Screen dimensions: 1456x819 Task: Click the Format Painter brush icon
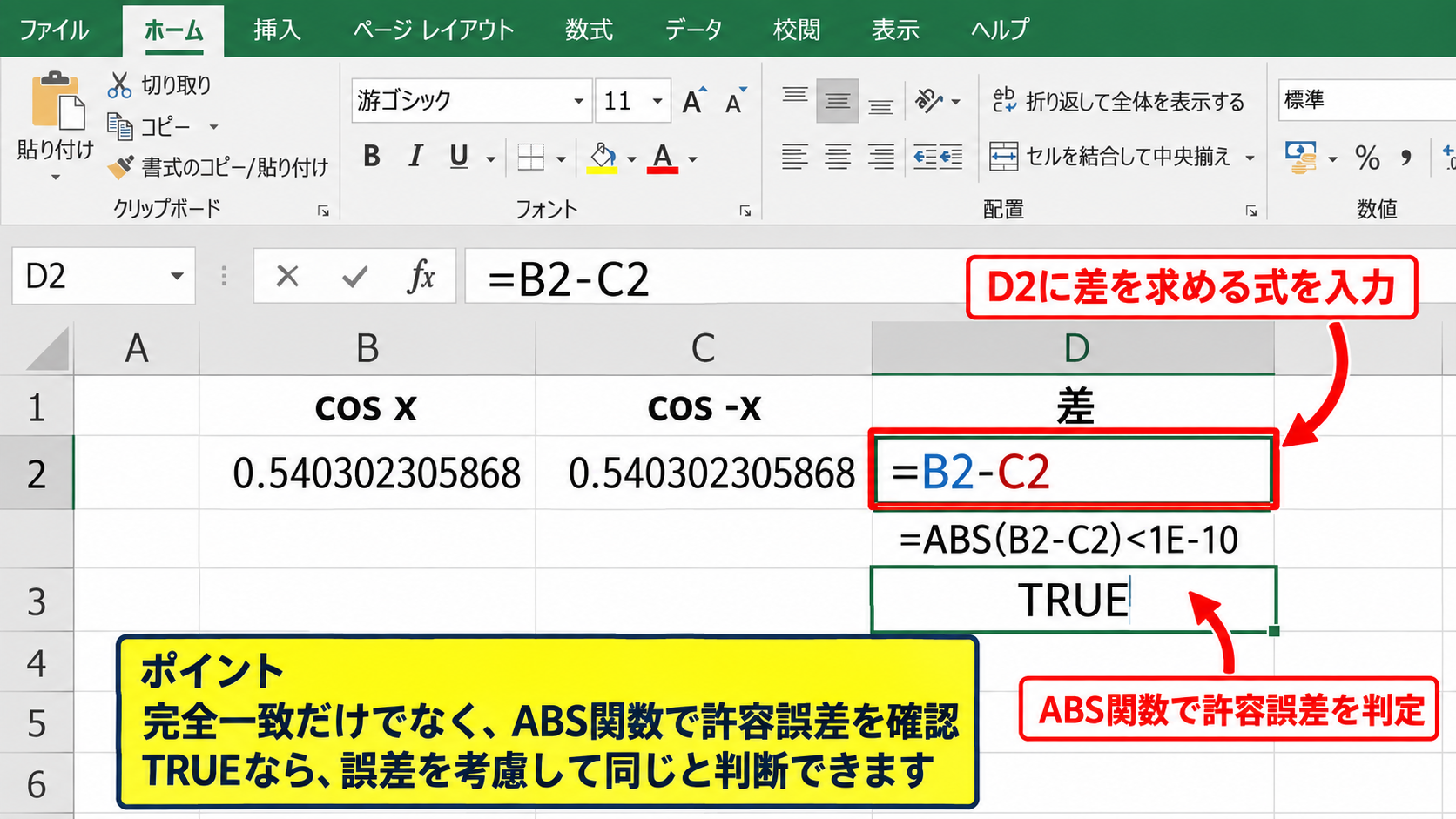pos(120,166)
